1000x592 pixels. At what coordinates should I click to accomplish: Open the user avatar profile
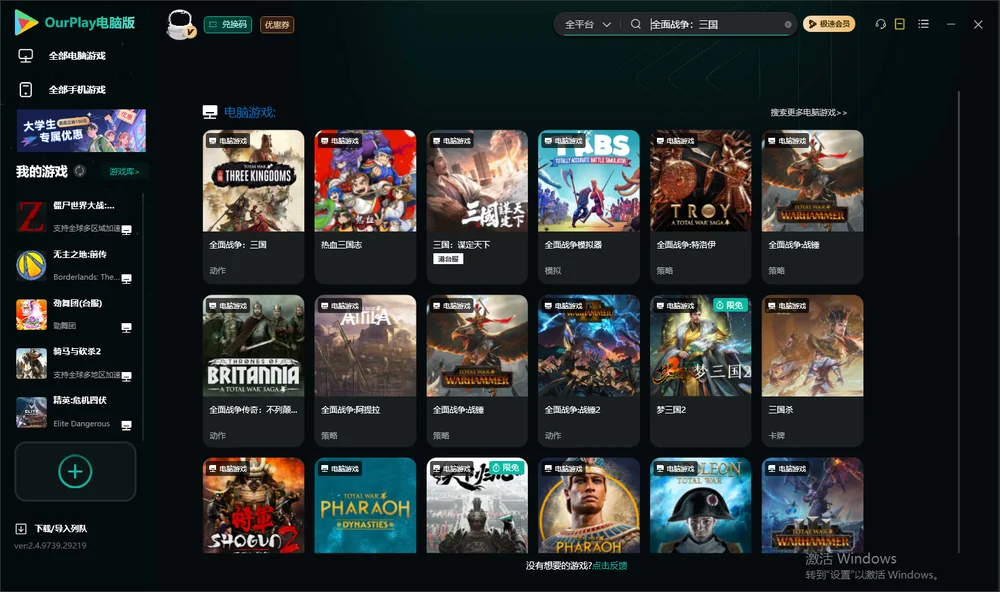pos(180,24)
